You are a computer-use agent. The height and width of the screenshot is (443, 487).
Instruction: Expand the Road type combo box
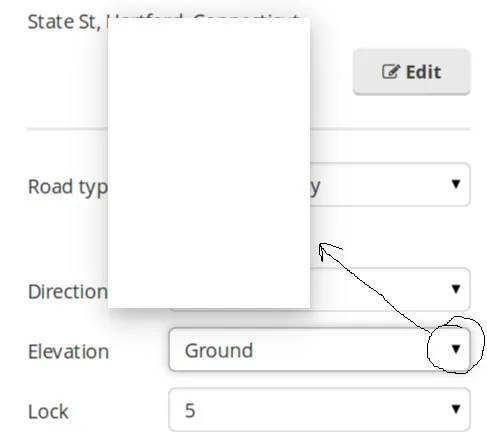pos(390,184)
